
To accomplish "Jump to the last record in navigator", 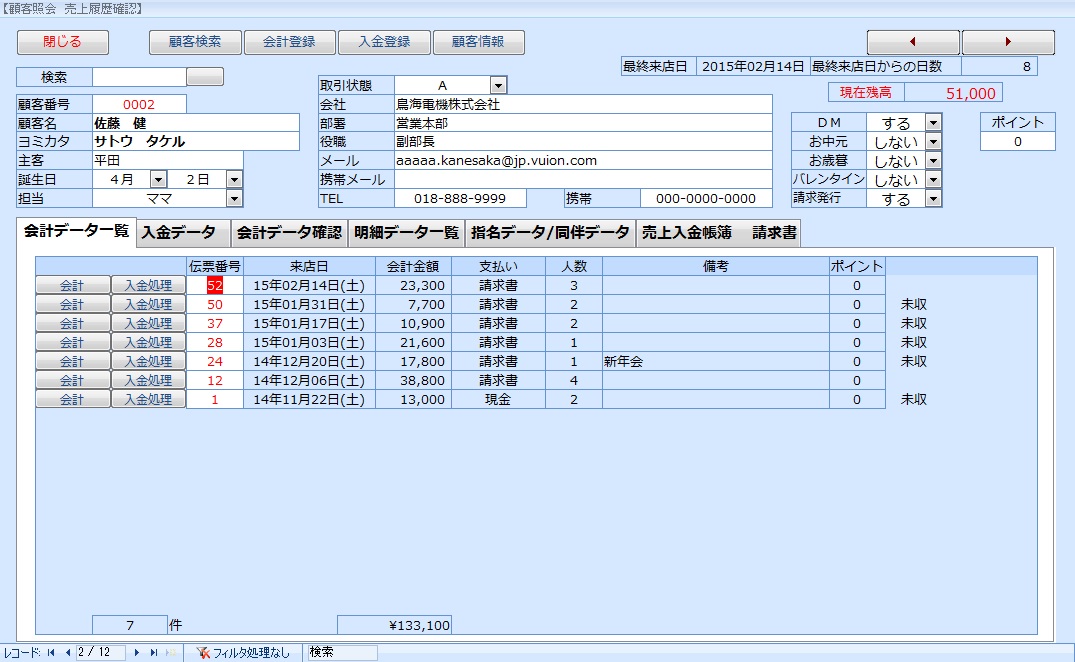I will (154, 653).
